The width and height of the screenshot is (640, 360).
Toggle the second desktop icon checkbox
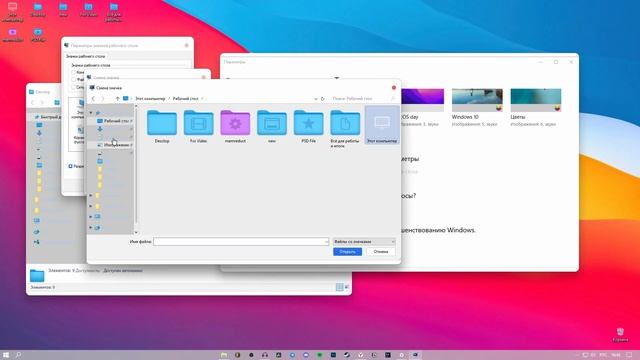pyautogui.click(x=74, y=80)
